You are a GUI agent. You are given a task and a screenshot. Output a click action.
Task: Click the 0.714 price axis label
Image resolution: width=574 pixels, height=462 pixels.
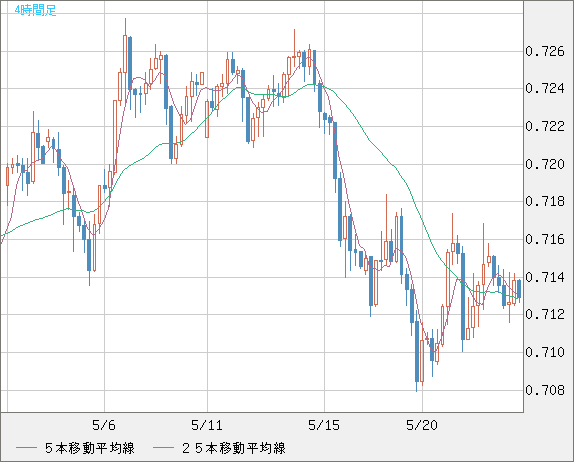(545, 277)
